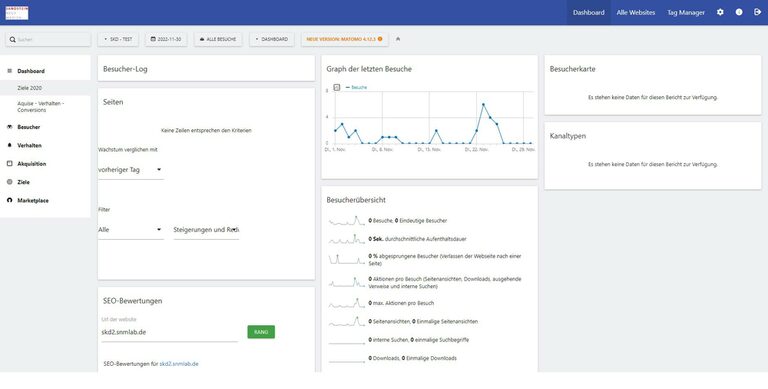The image size is (768, 389).
Task: Click the calendar icon for date 2022-11-30
Action: 153,39
